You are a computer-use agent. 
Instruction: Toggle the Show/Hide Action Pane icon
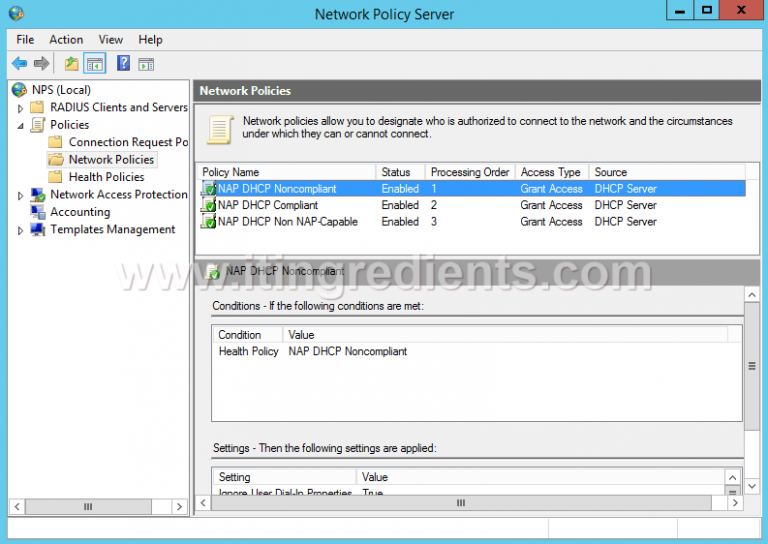tap(146, 64)
